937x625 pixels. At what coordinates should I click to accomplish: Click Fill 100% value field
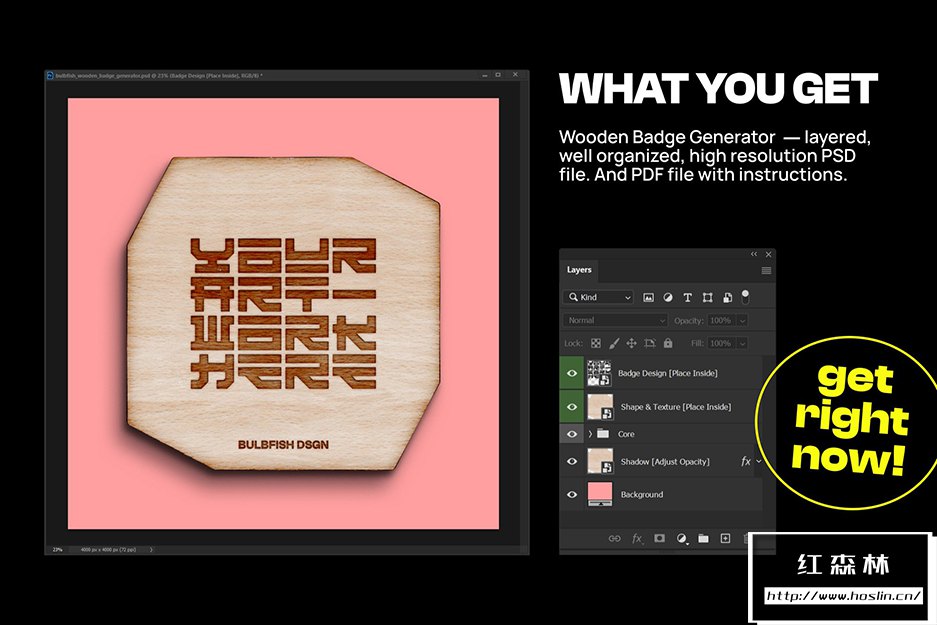tap(721, 344)
